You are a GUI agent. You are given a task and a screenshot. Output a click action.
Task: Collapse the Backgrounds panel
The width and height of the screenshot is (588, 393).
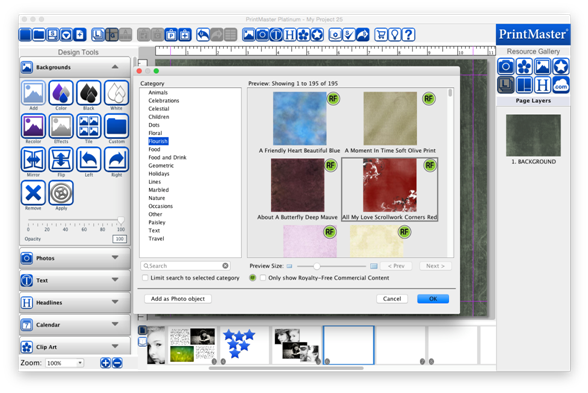pyautogui.click(x=115, y=67)
